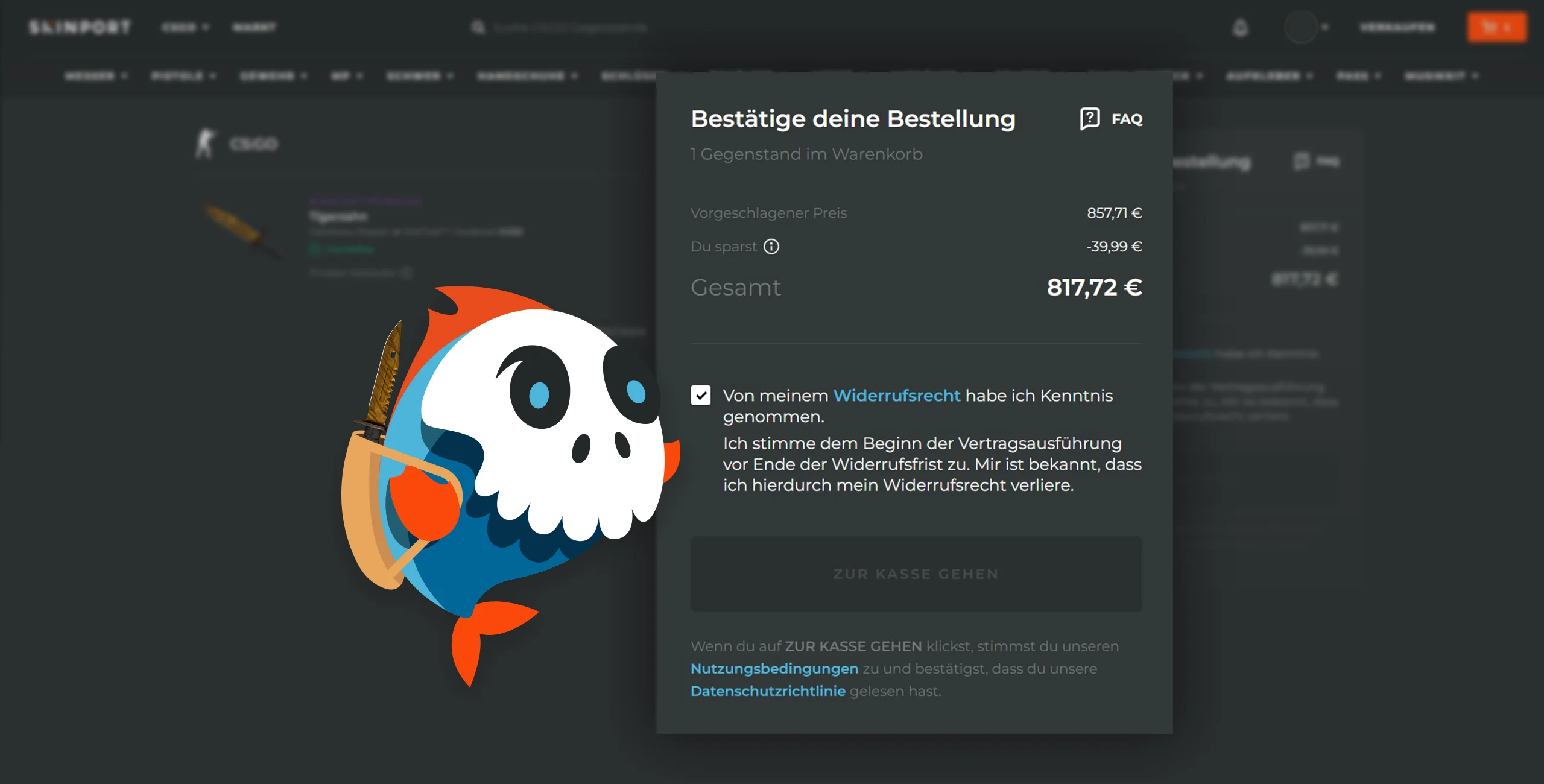This screenshot has height=784, width=1544.
Task: Click the round user avatar in header
Action: point(1300,27)
